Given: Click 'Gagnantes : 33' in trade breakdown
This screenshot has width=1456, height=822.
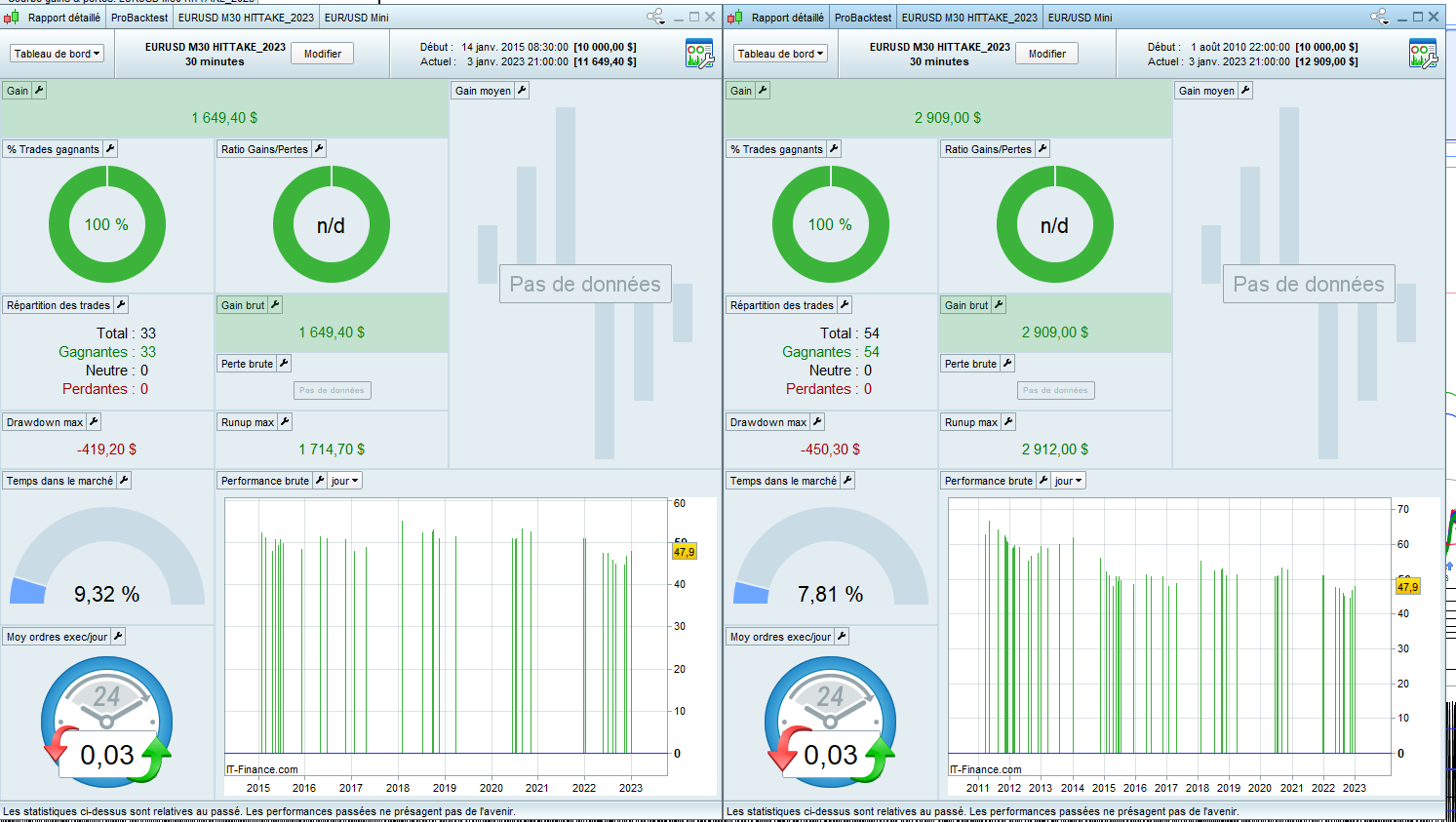Looking at the screenshot, I should point(107,352).
